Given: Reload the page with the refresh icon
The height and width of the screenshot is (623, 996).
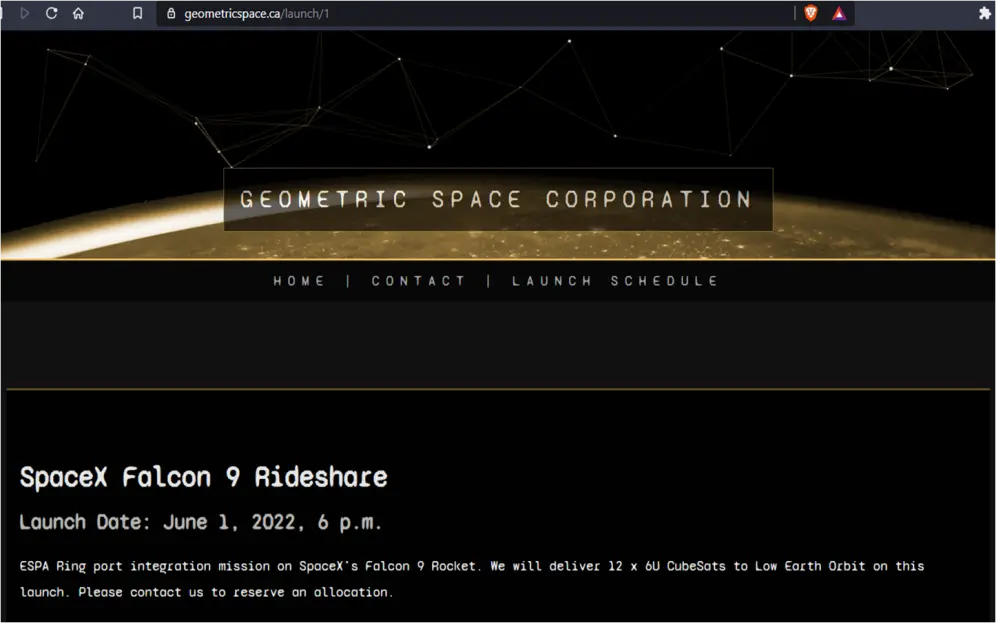Looking at the screenshot, I should point(51,13).
